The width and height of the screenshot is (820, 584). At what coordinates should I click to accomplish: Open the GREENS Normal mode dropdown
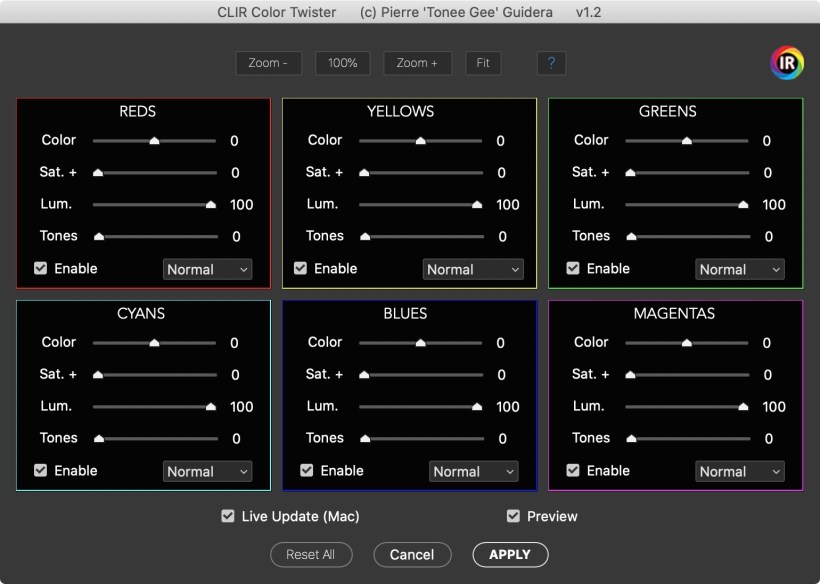740,269
